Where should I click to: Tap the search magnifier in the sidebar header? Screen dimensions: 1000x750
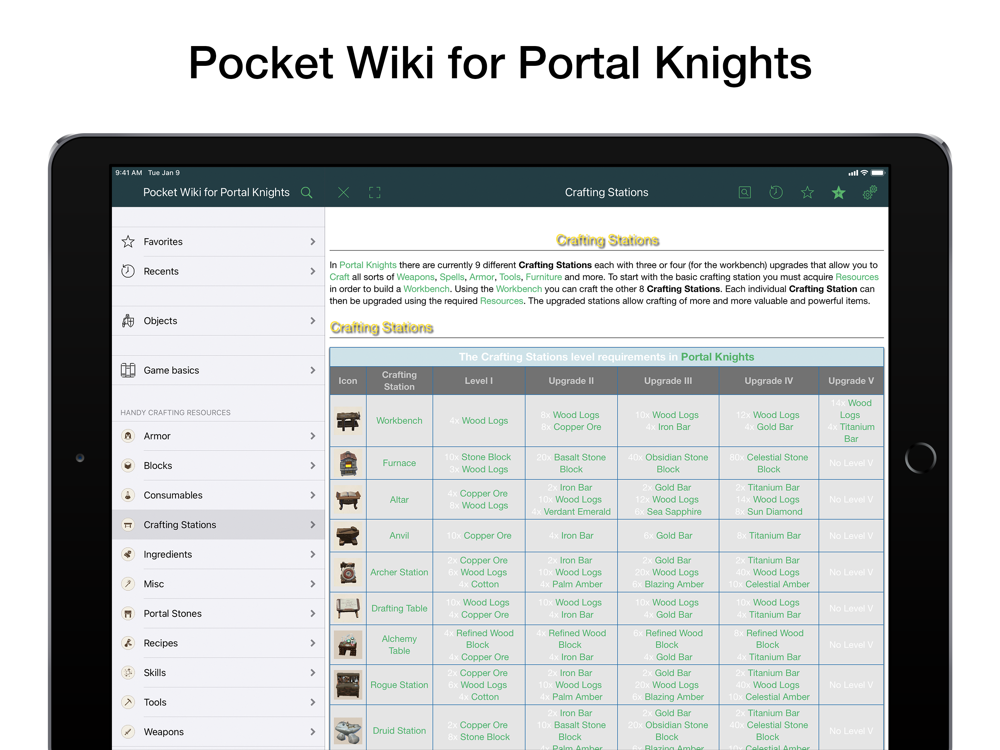(x=307, y=193)
